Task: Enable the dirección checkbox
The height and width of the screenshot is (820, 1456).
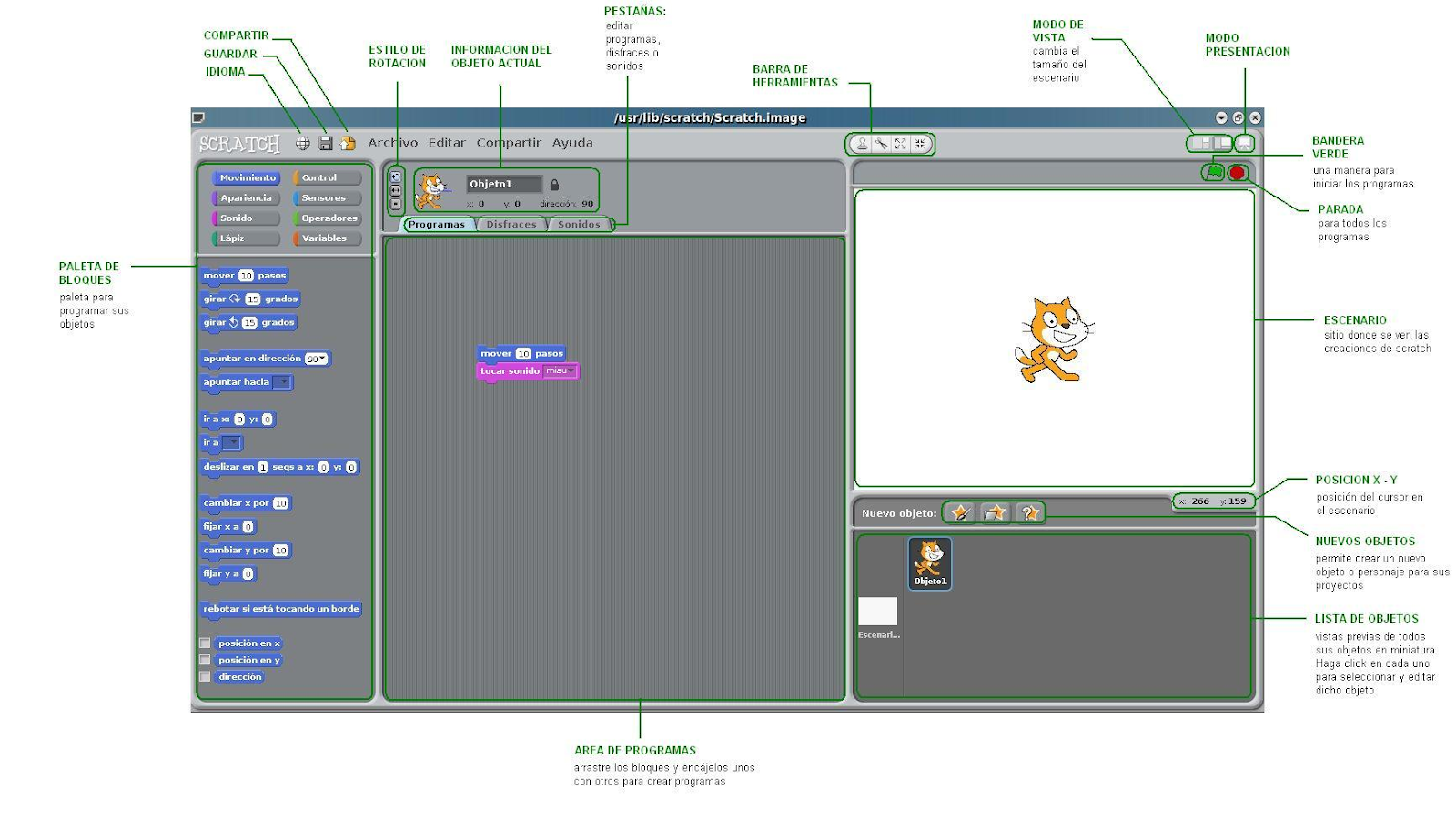Action: coord(205,676)
